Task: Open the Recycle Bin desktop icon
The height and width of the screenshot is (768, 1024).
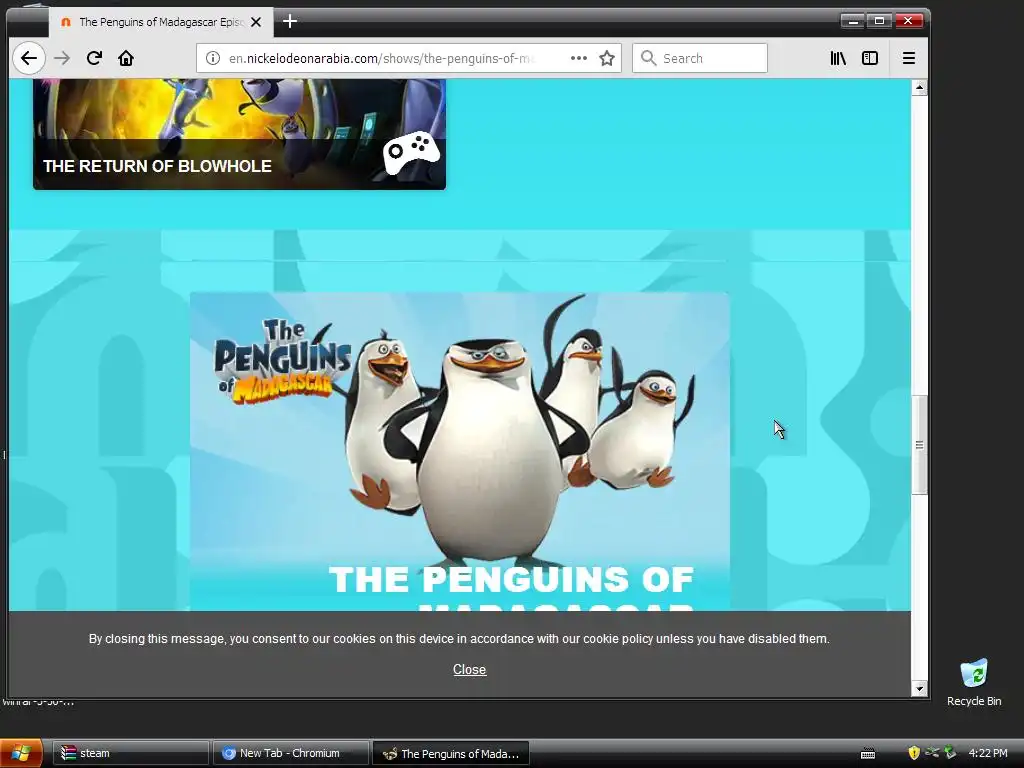Action: (974, 683)
